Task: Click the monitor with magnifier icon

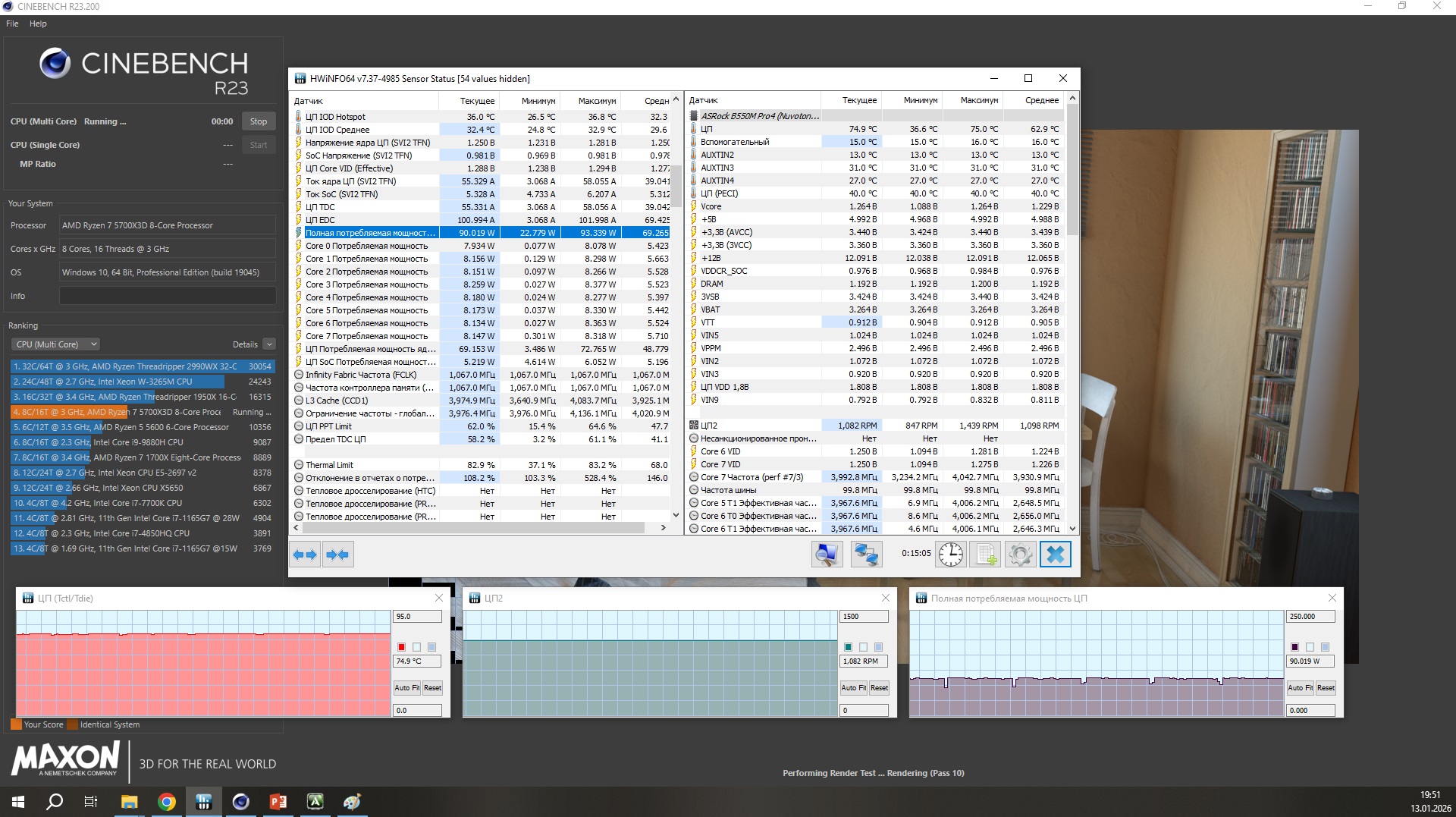Action: [x=827, y=555]
